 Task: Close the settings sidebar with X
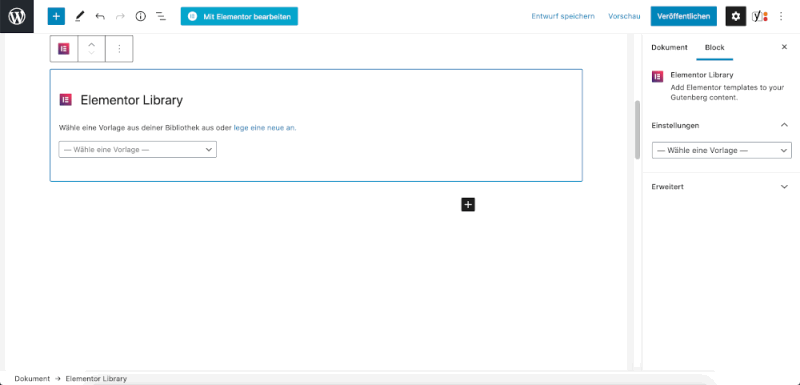pos(784,47)
